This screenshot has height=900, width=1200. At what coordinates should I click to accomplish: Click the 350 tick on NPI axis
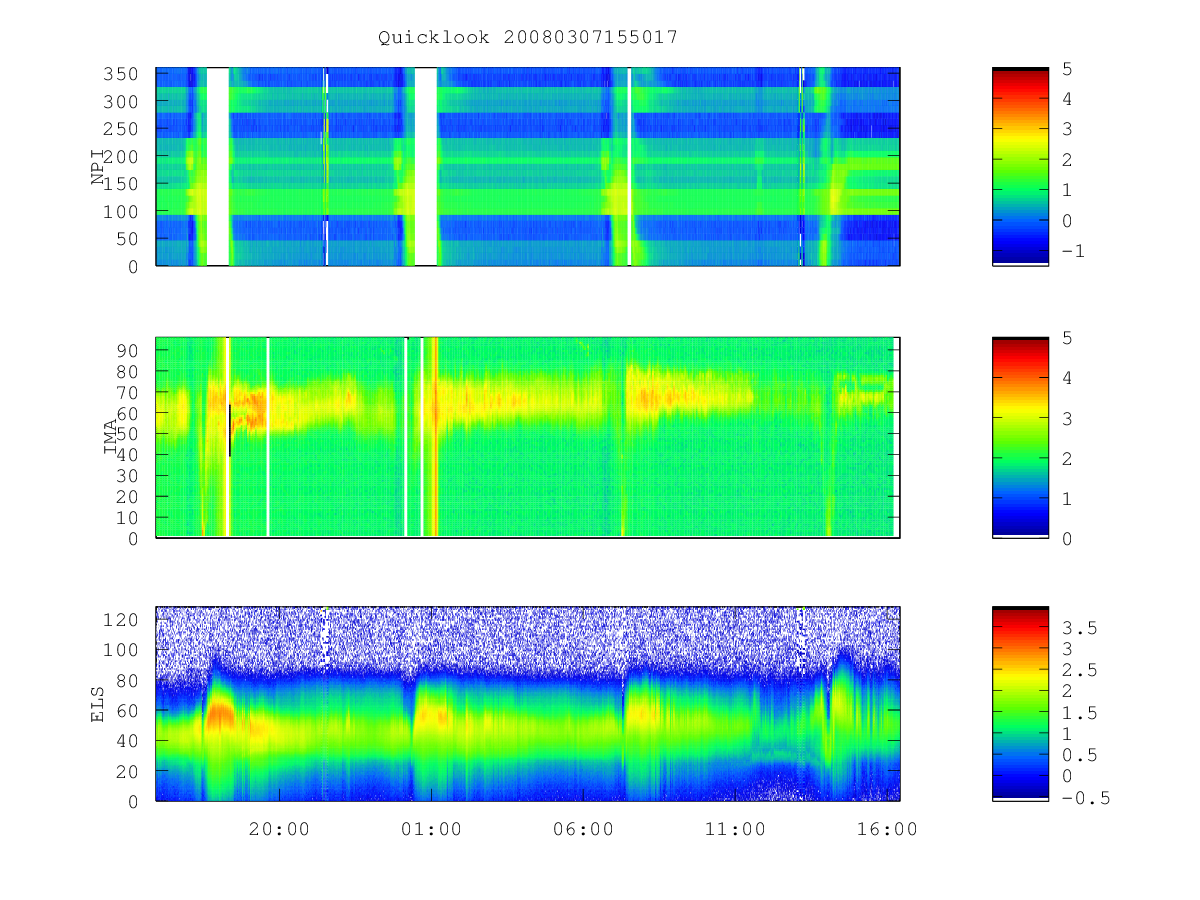[x=121, y=74]
